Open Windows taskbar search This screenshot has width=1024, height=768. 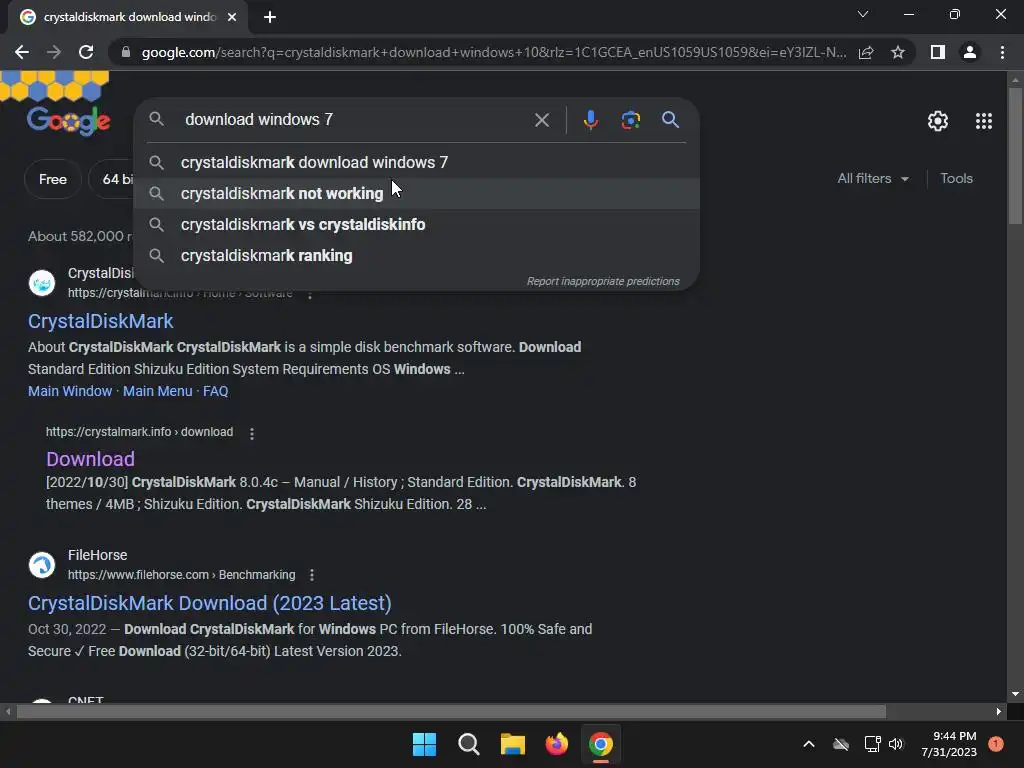[x=468, y=744]
